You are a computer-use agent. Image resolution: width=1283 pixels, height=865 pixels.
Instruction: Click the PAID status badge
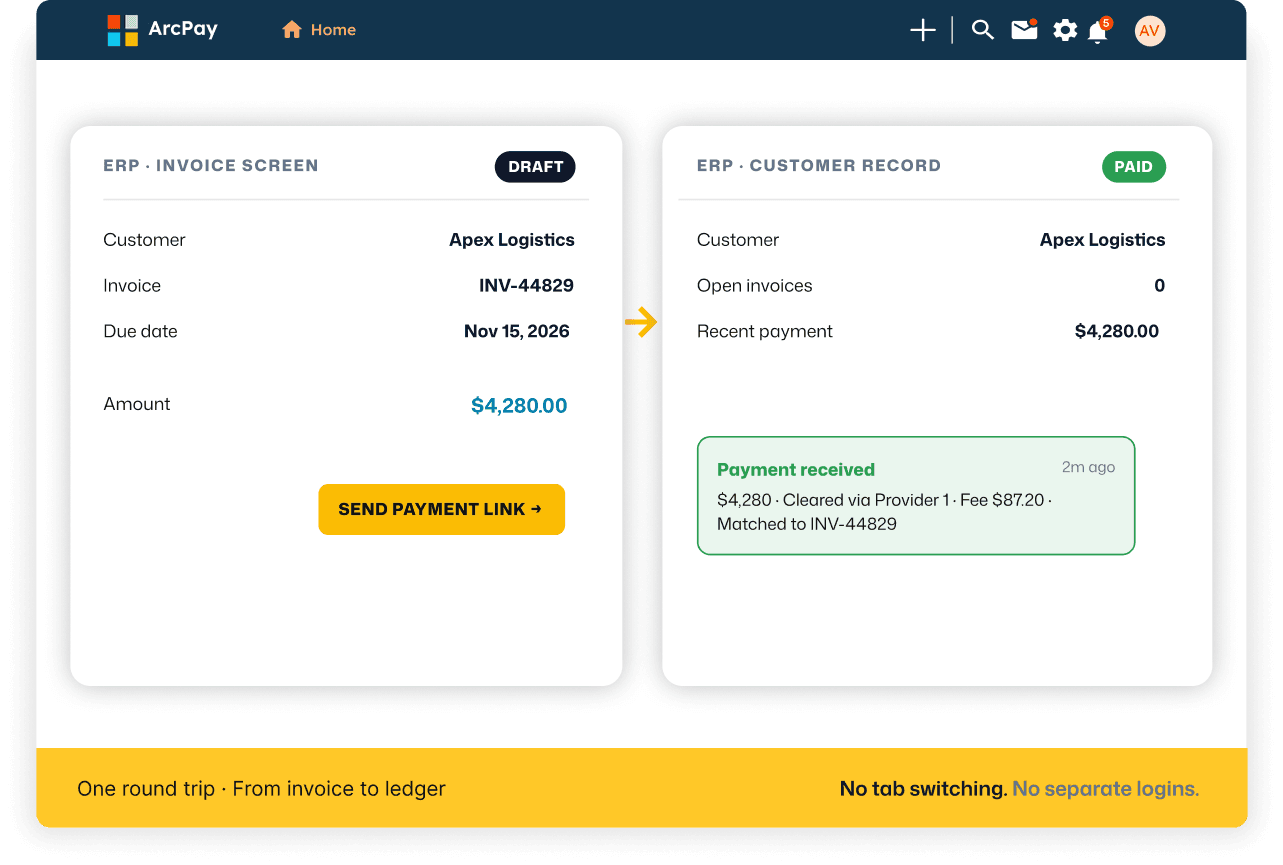coord(1134,167)
